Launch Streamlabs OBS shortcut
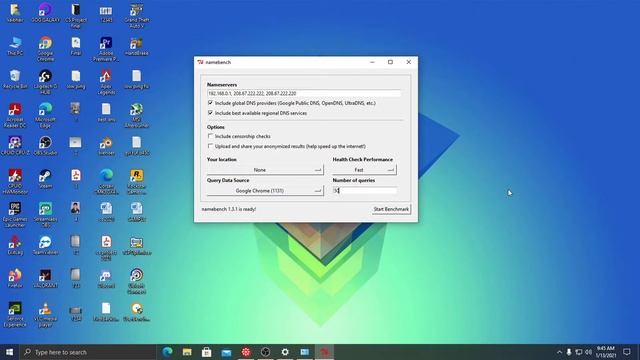The height and width of the screenshot is (360, 640). [x=45, y=215]
